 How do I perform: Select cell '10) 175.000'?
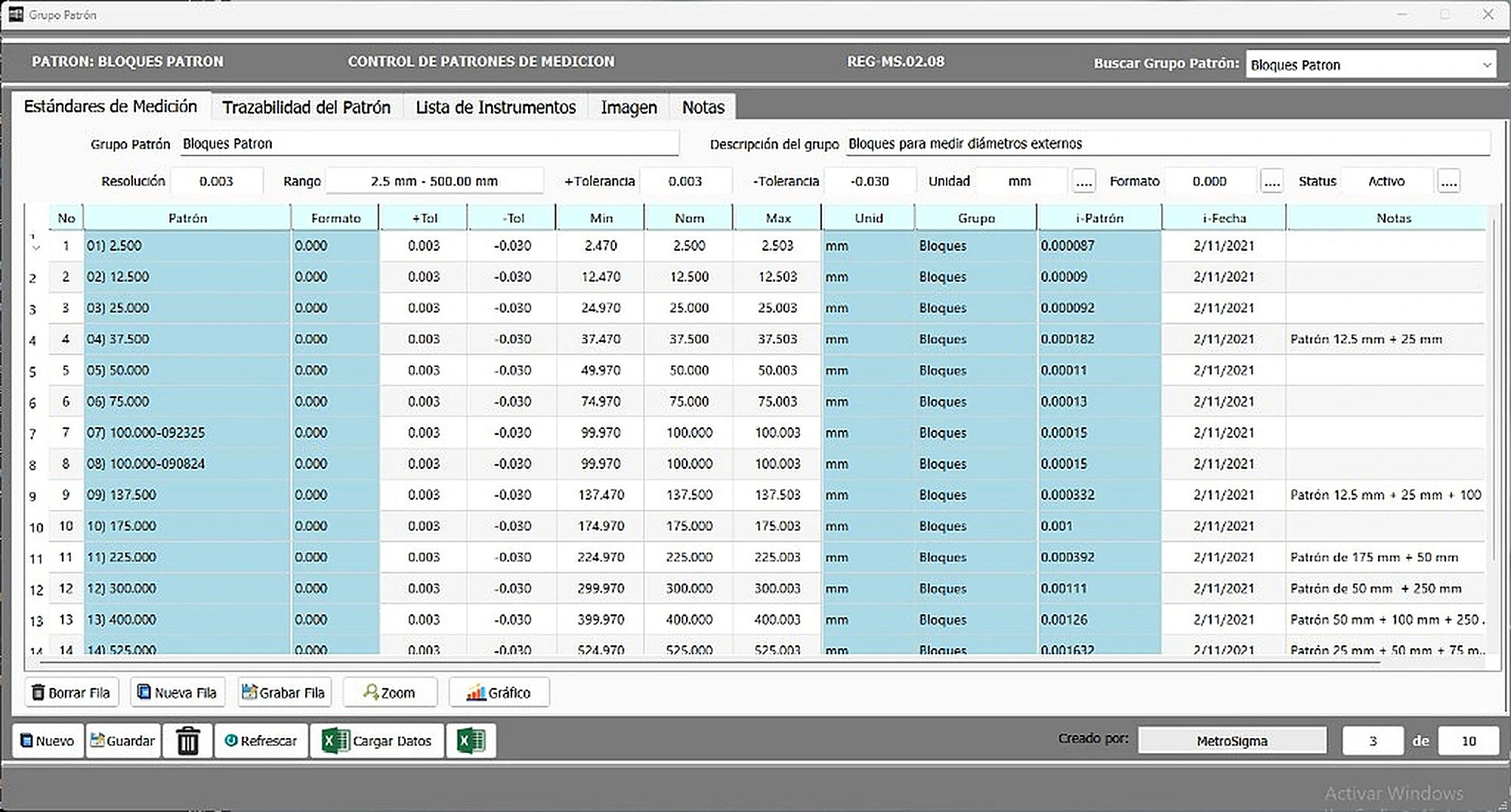point(187,526)
